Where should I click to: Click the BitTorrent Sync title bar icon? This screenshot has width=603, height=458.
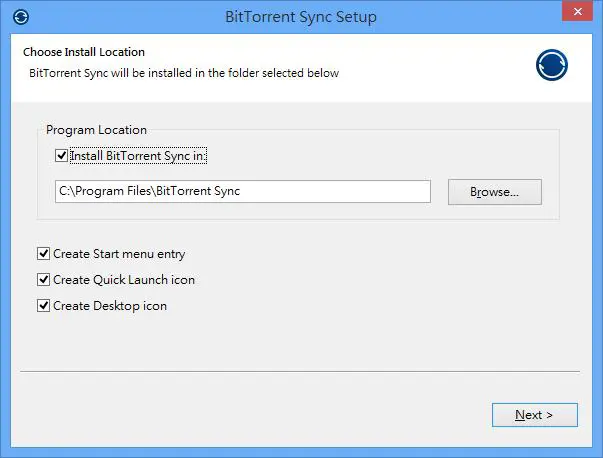click(x=21, y=17)
